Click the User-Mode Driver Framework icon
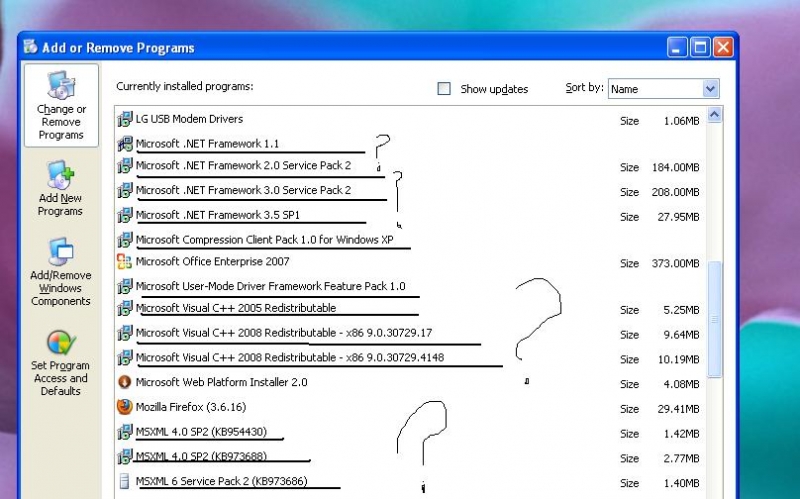Viewport: 800px width, 499px height. click(124, 286)
